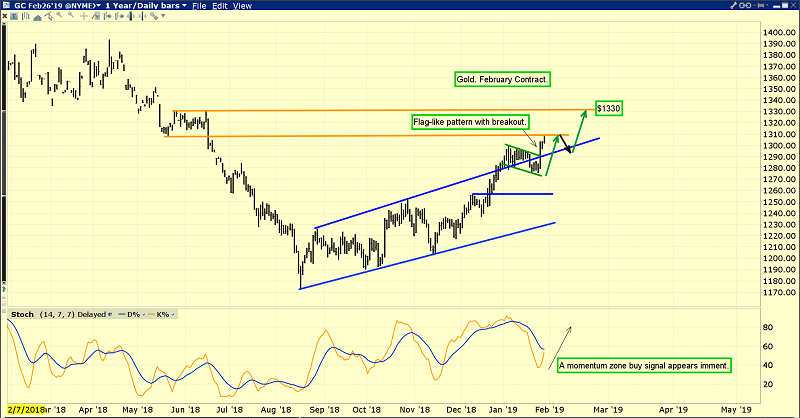The width and height of the screenshot is (800, 418).
Task: Click the bar chart type icon
Action: click(x=26, y=16)
